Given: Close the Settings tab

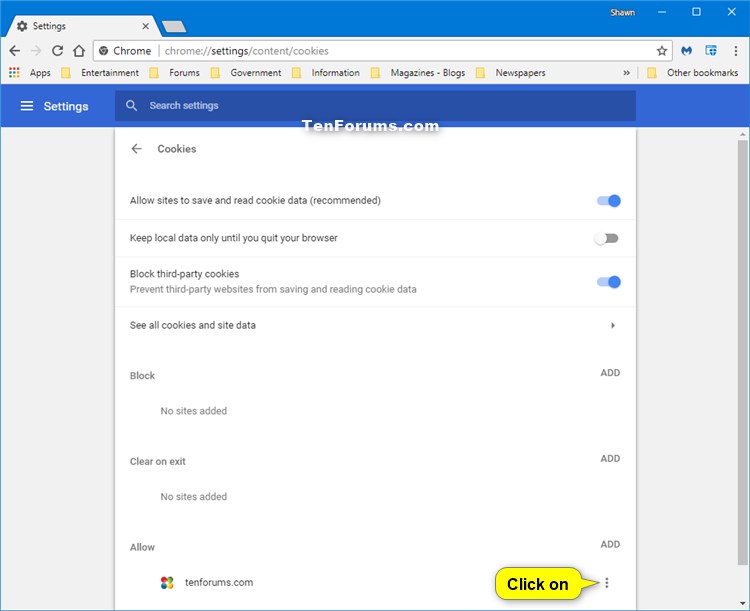Looking at the screenshot, I should point(145,26).
